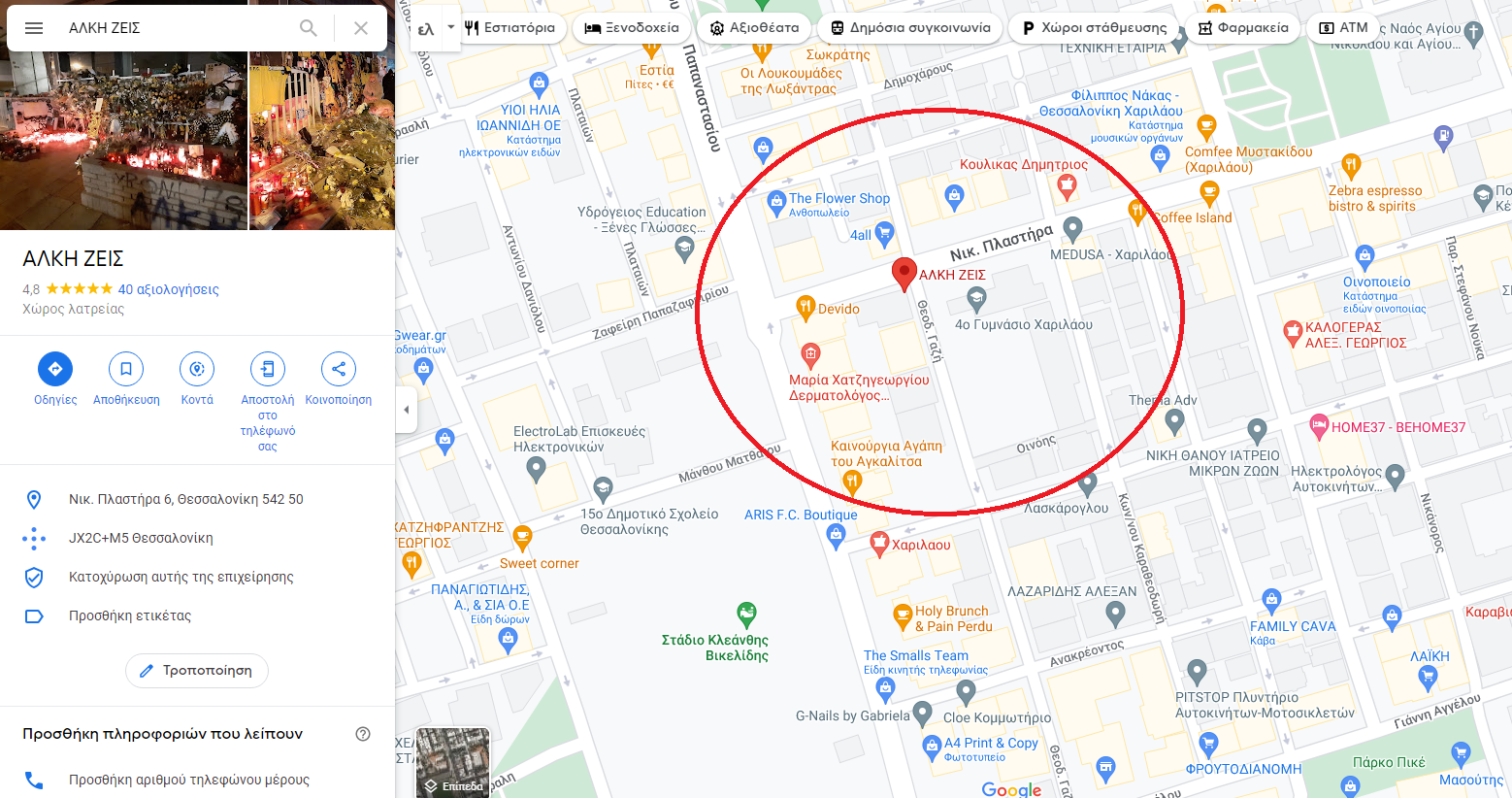
Task: Click the send to phone icon
Action: pos(268,369)
